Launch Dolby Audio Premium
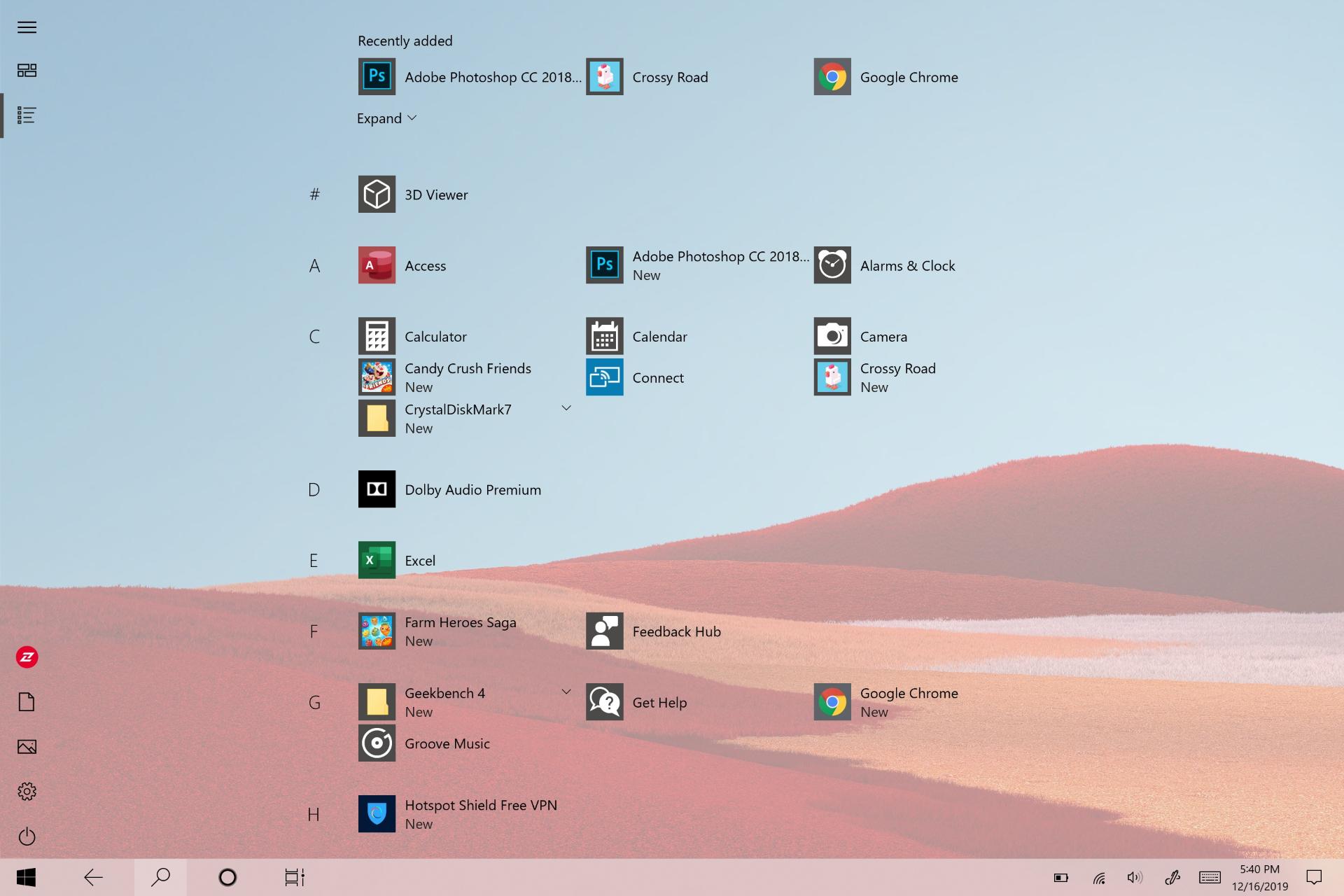 pyautogui.click(x=449, y=489)
